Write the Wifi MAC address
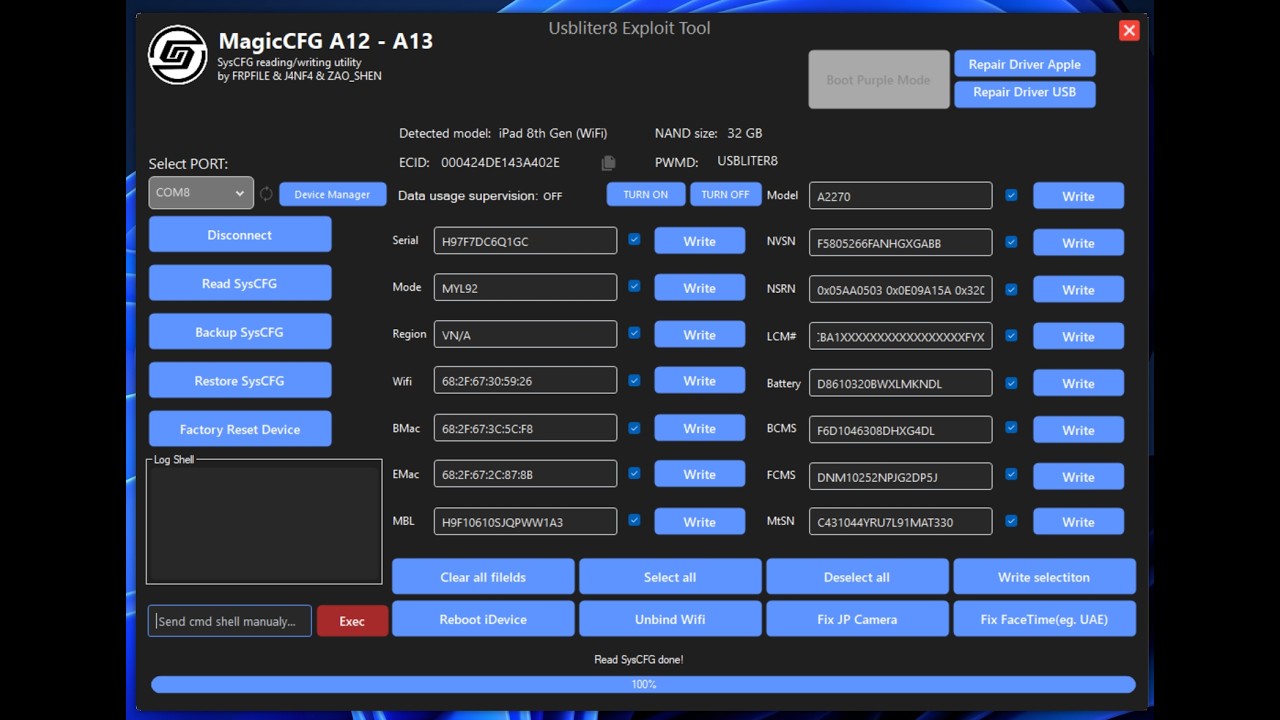Image resolution: width=1280 pixels, height=720 pixels. click(700, 381)
